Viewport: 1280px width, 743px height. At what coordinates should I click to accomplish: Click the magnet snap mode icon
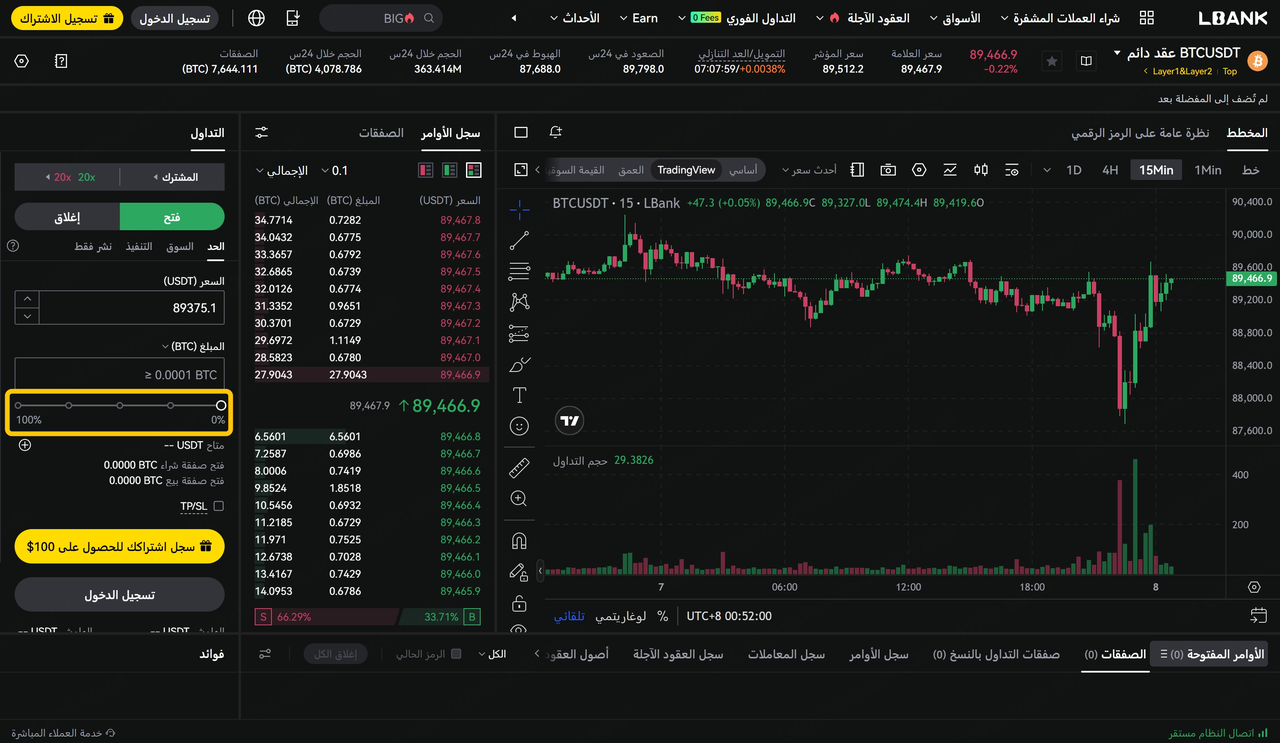click(519, 541)
